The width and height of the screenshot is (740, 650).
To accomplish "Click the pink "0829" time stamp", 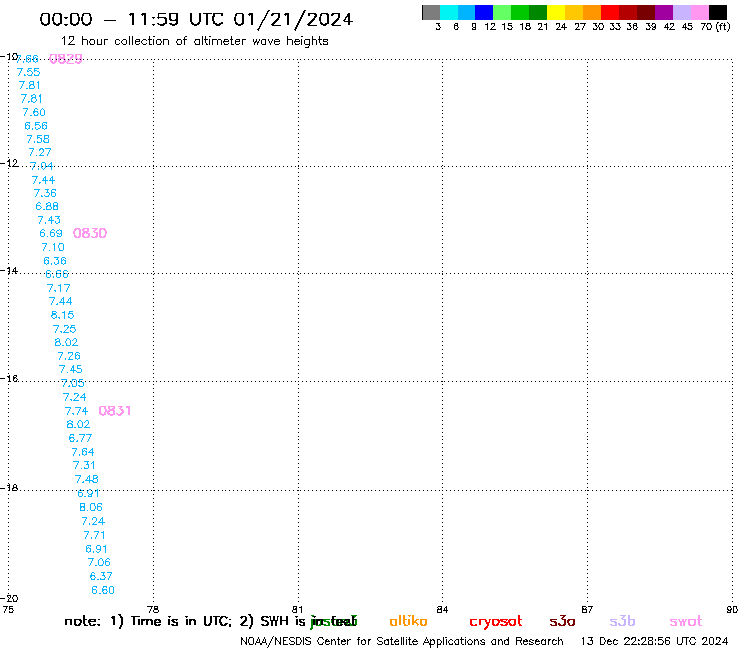I will point(66,59).
